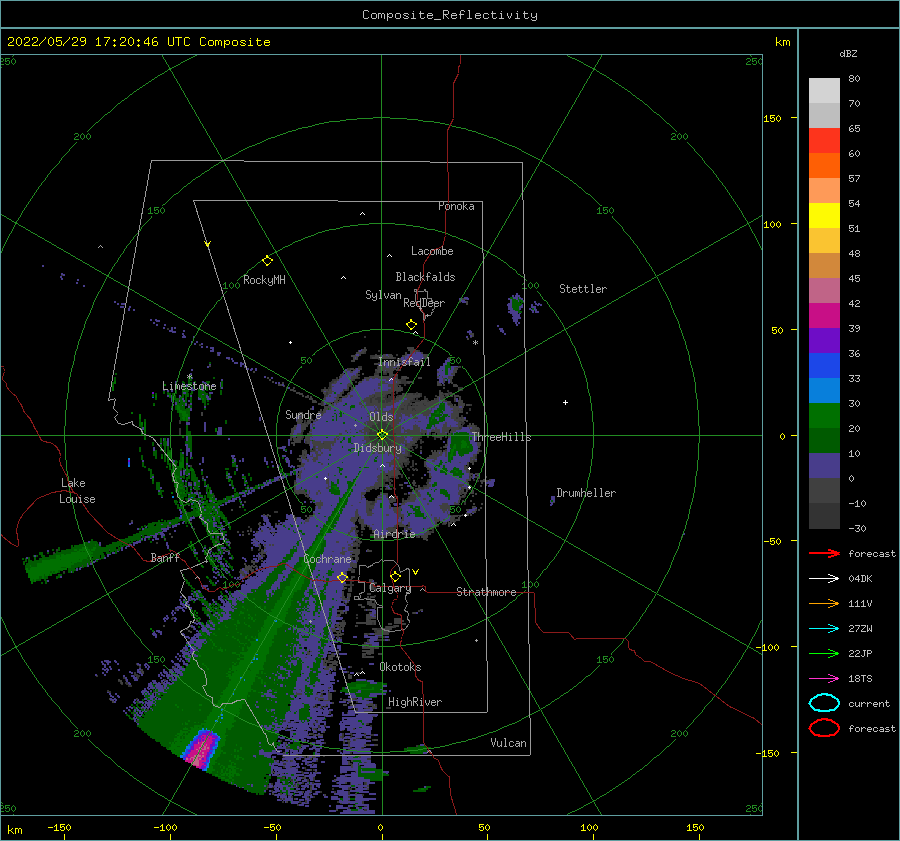The height and width of the screenshot is (841, 900).
Task: Click the HighRiver label
Action: pos(415,702)
